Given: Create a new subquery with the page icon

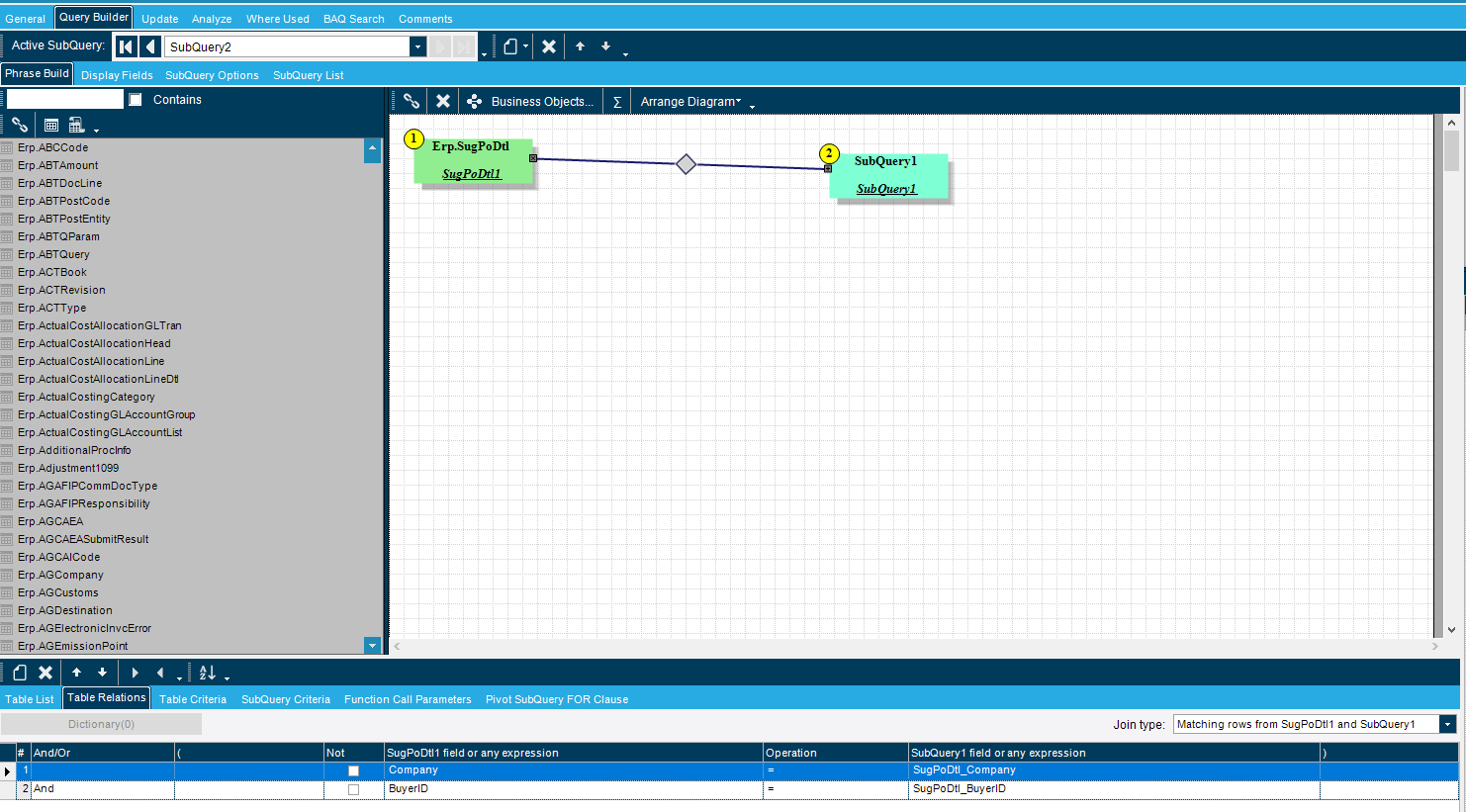Looking at the screenshot, I should pos(510,46).
